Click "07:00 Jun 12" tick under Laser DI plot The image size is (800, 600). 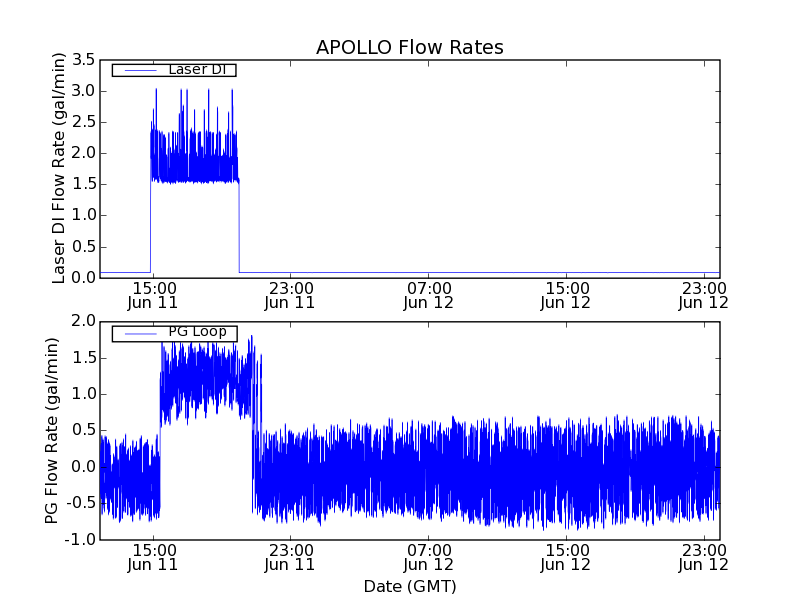click(428, 294)
